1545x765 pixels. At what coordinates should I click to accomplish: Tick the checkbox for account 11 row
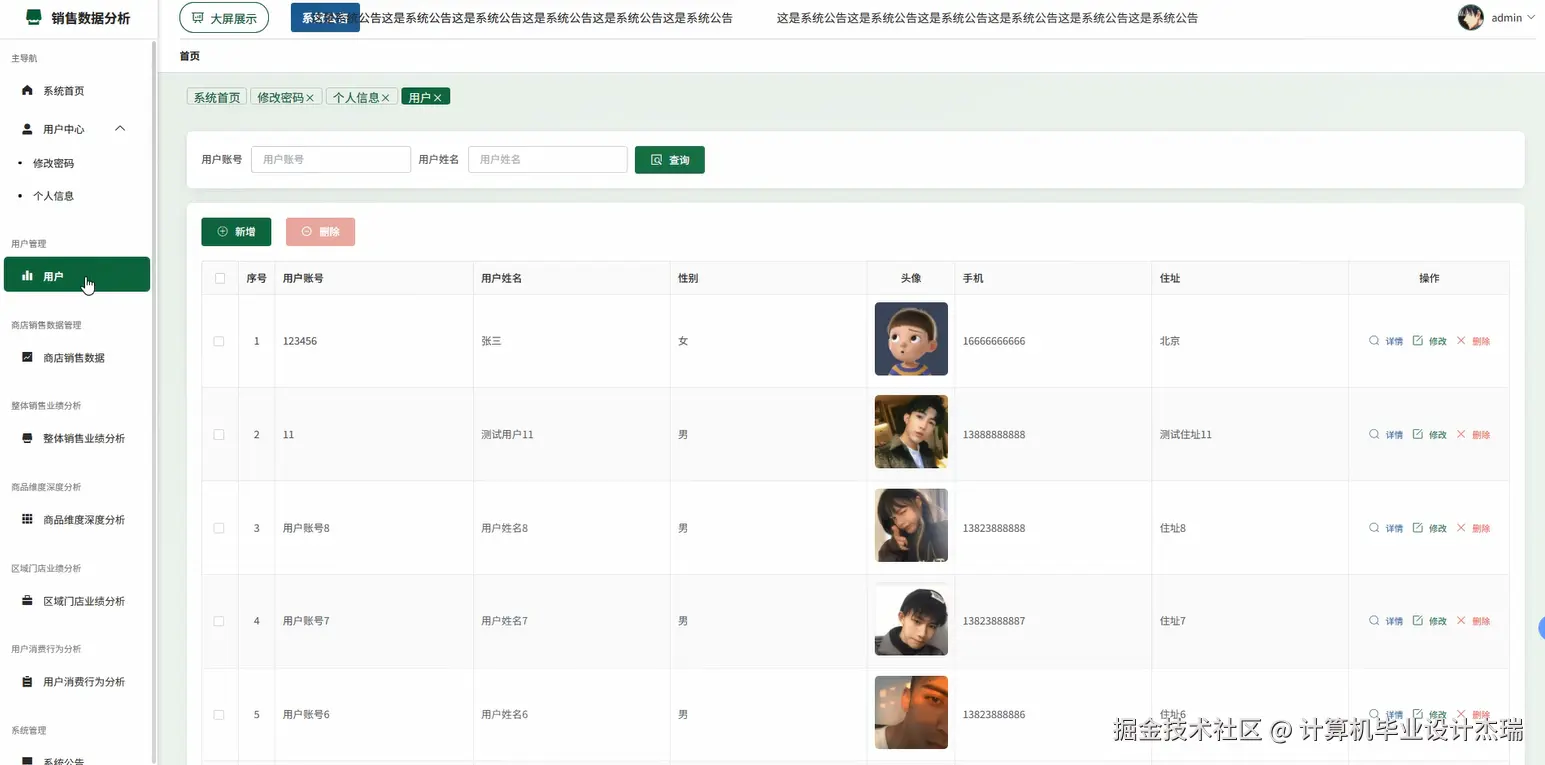click(x=220, y=434)
